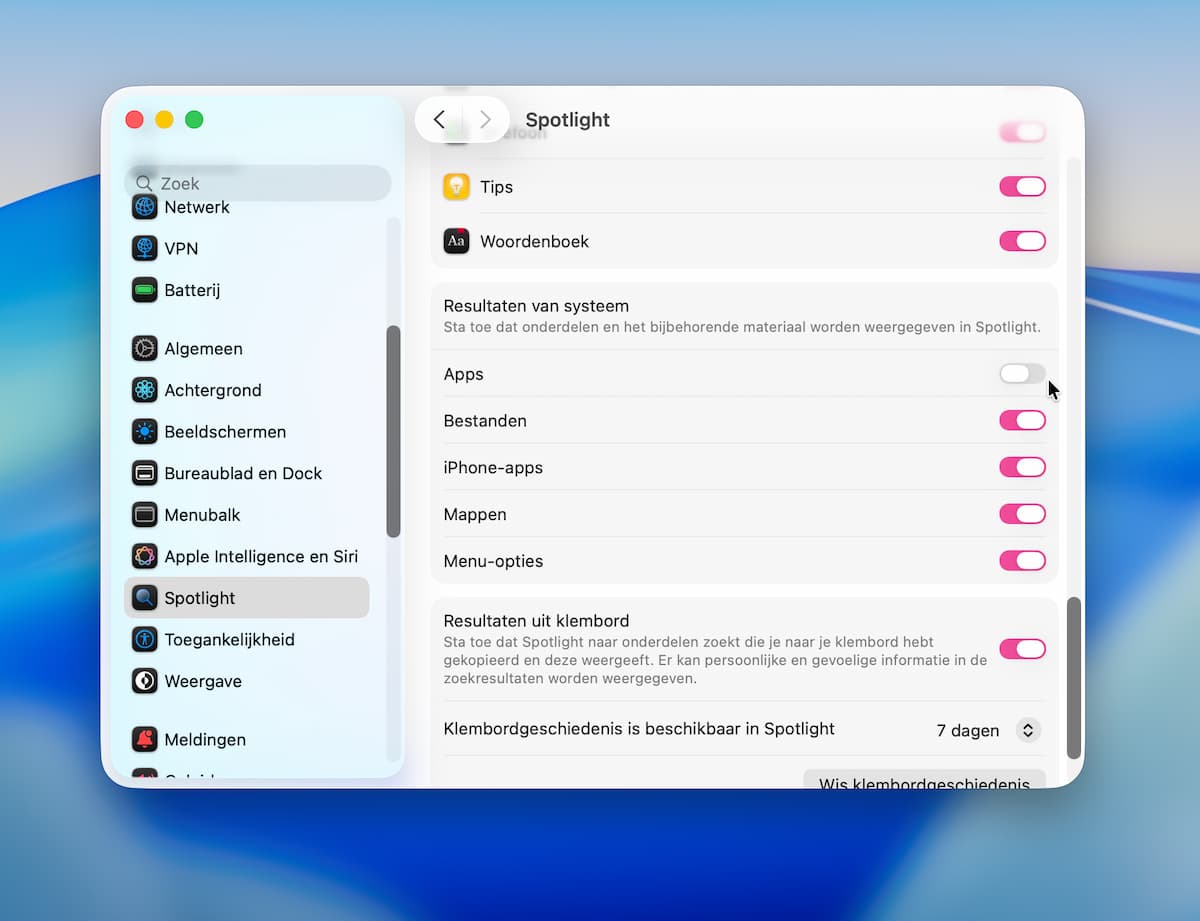This screenshot has height=921, width=1200.
Task: Open the VPN sidebar icon
Action: [x=145, y=248]
